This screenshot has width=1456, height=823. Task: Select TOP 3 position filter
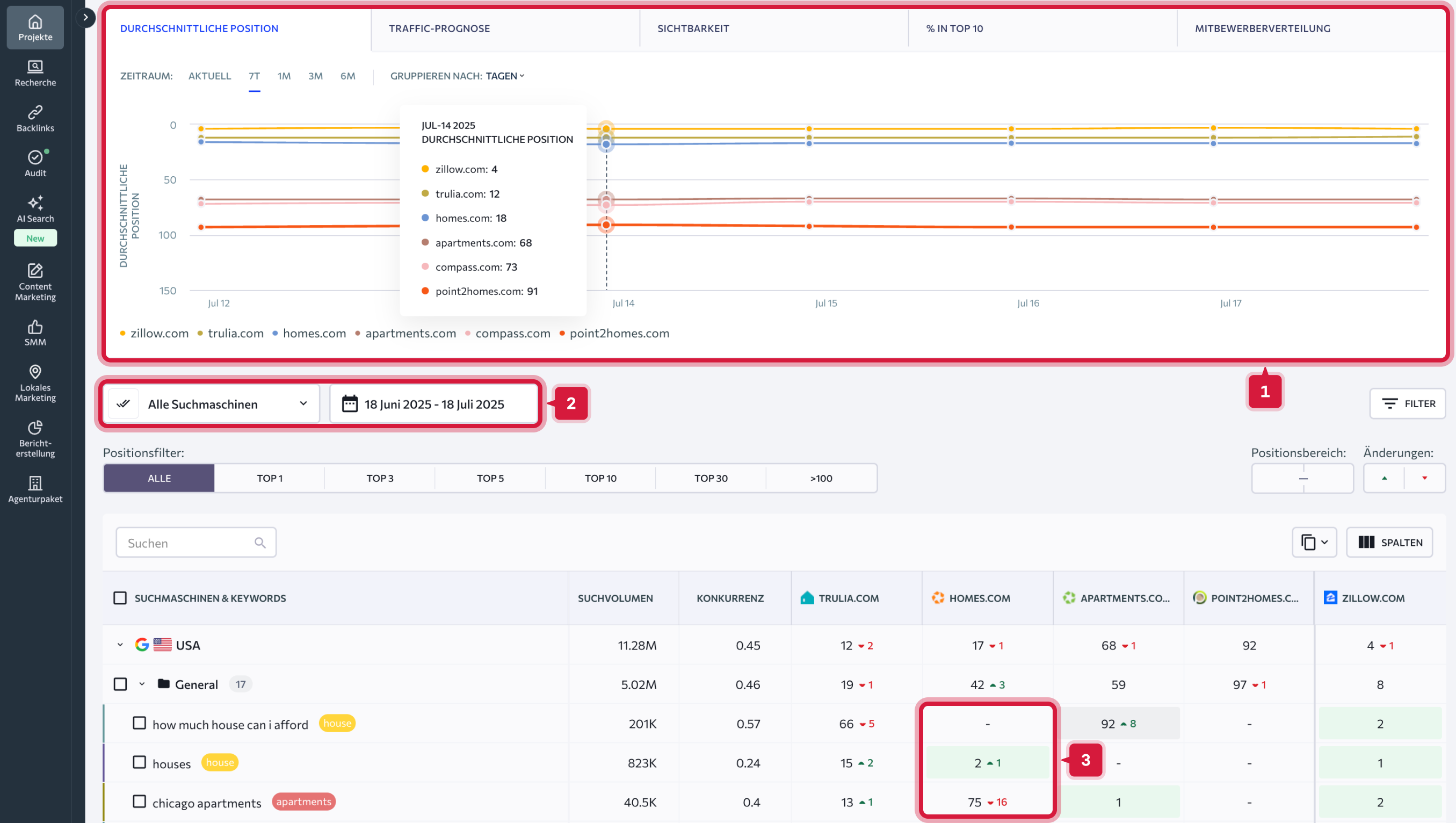click(x=380, y=478)
